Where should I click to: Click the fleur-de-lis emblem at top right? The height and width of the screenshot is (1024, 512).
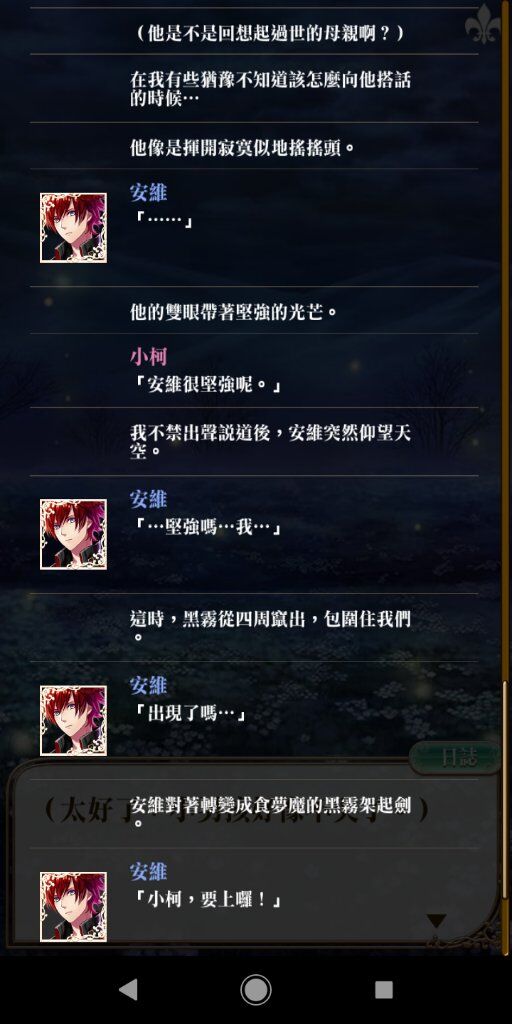point(482,24)
